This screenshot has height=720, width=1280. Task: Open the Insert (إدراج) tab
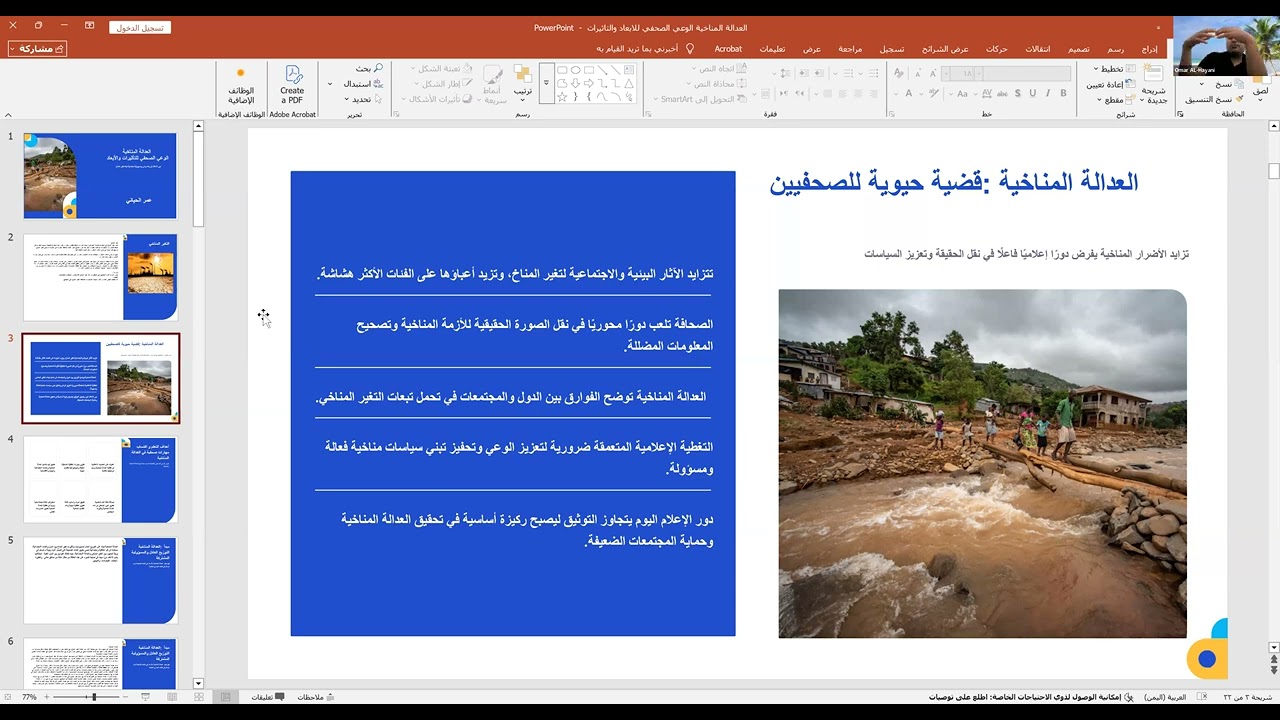pyautogui.click(x=1150, y=48)
